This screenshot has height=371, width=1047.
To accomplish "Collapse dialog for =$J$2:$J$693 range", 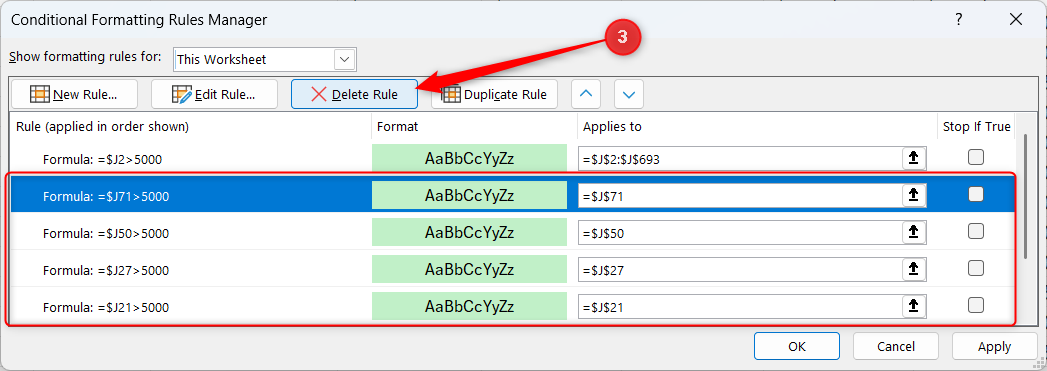I will point(914,158).
